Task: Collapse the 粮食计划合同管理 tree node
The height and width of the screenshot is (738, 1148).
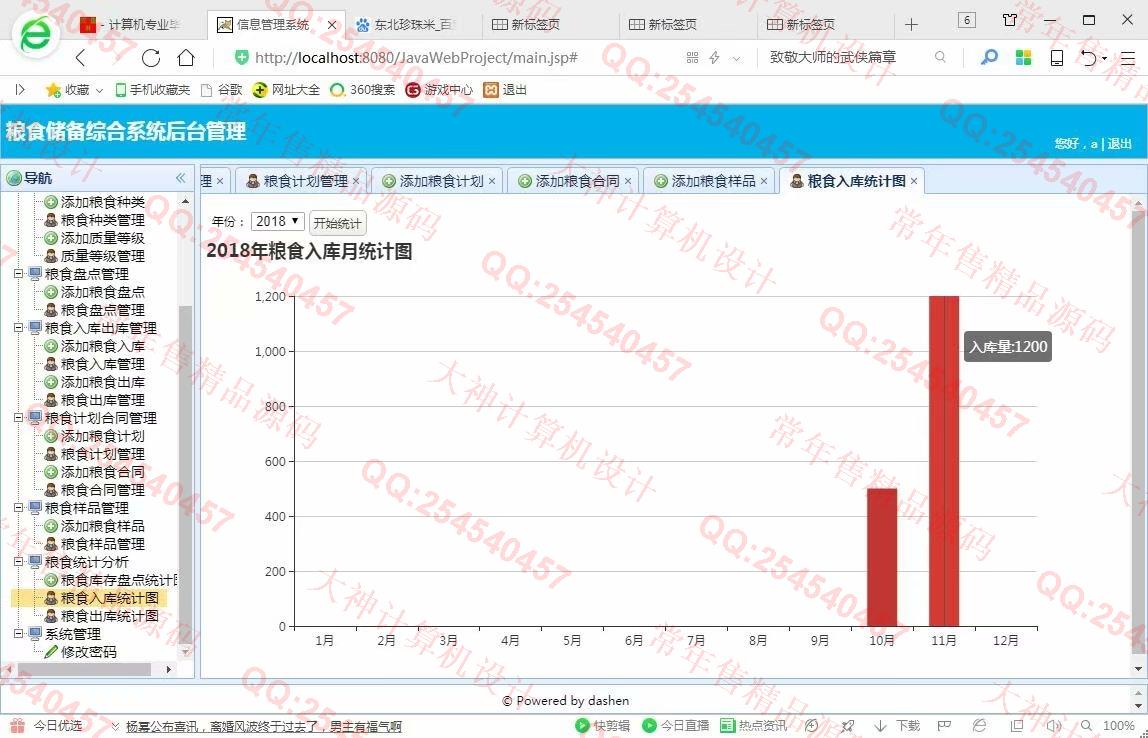Action: tap(18, 418)
